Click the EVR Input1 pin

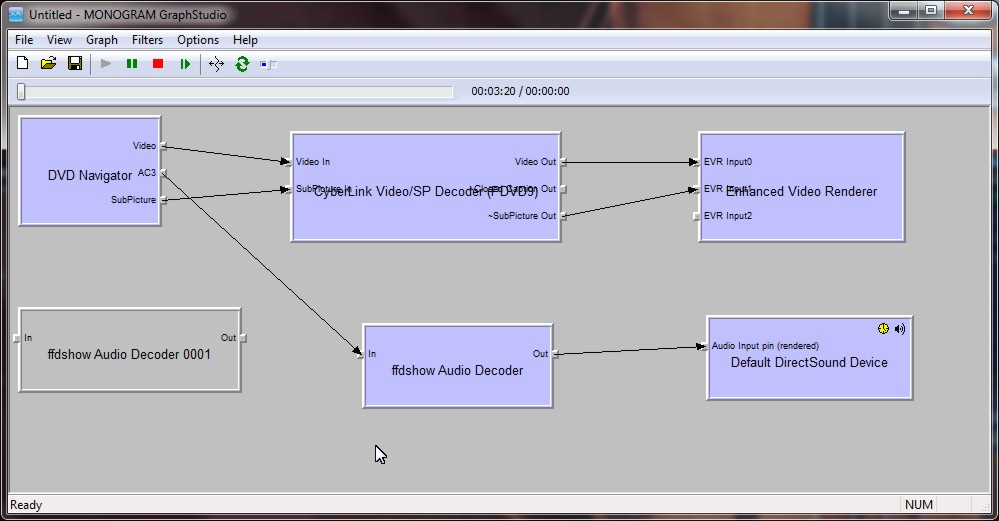coord(696,189)
